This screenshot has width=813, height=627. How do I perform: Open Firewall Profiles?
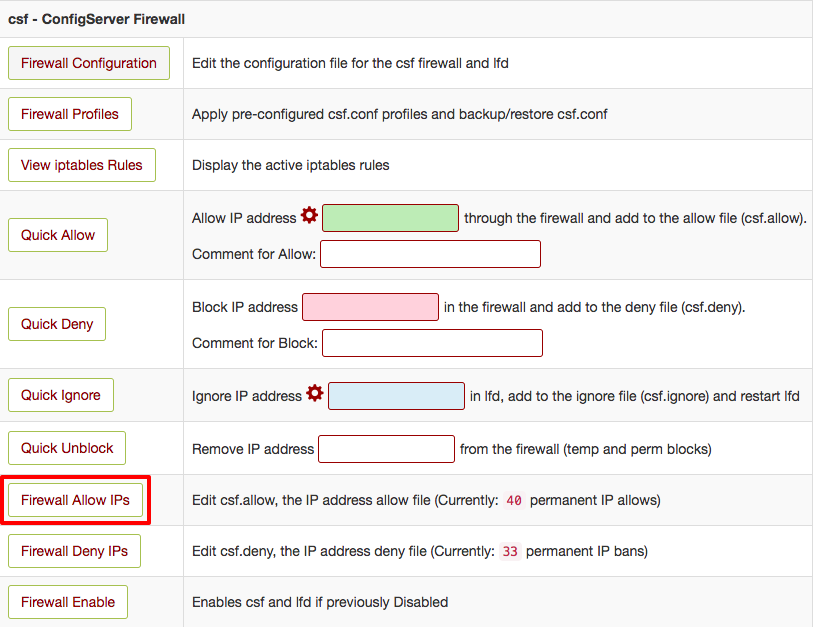[70, 114]
